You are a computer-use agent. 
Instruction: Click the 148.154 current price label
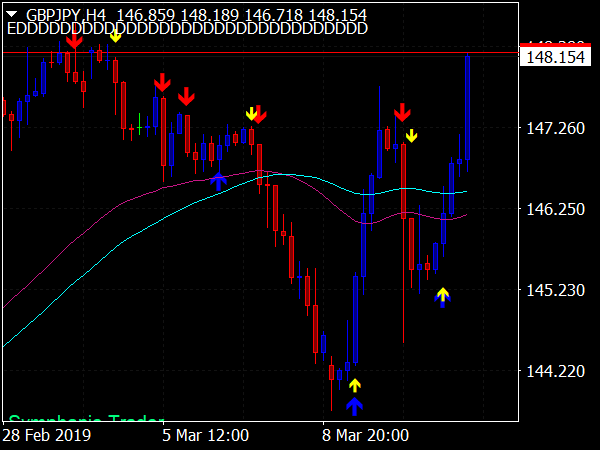coord(555,57)
